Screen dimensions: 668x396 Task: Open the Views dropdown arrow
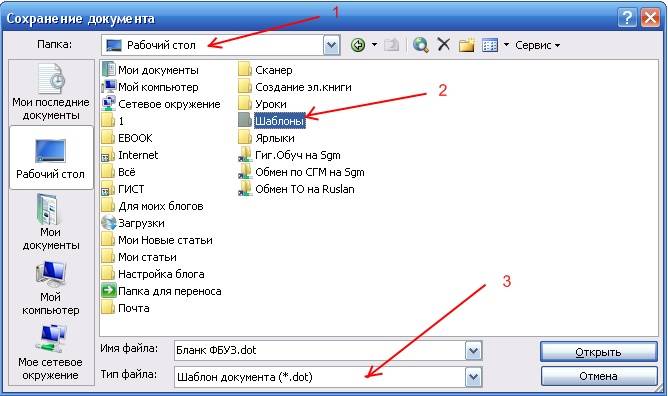pyautogui.click(x=506, y=45)
